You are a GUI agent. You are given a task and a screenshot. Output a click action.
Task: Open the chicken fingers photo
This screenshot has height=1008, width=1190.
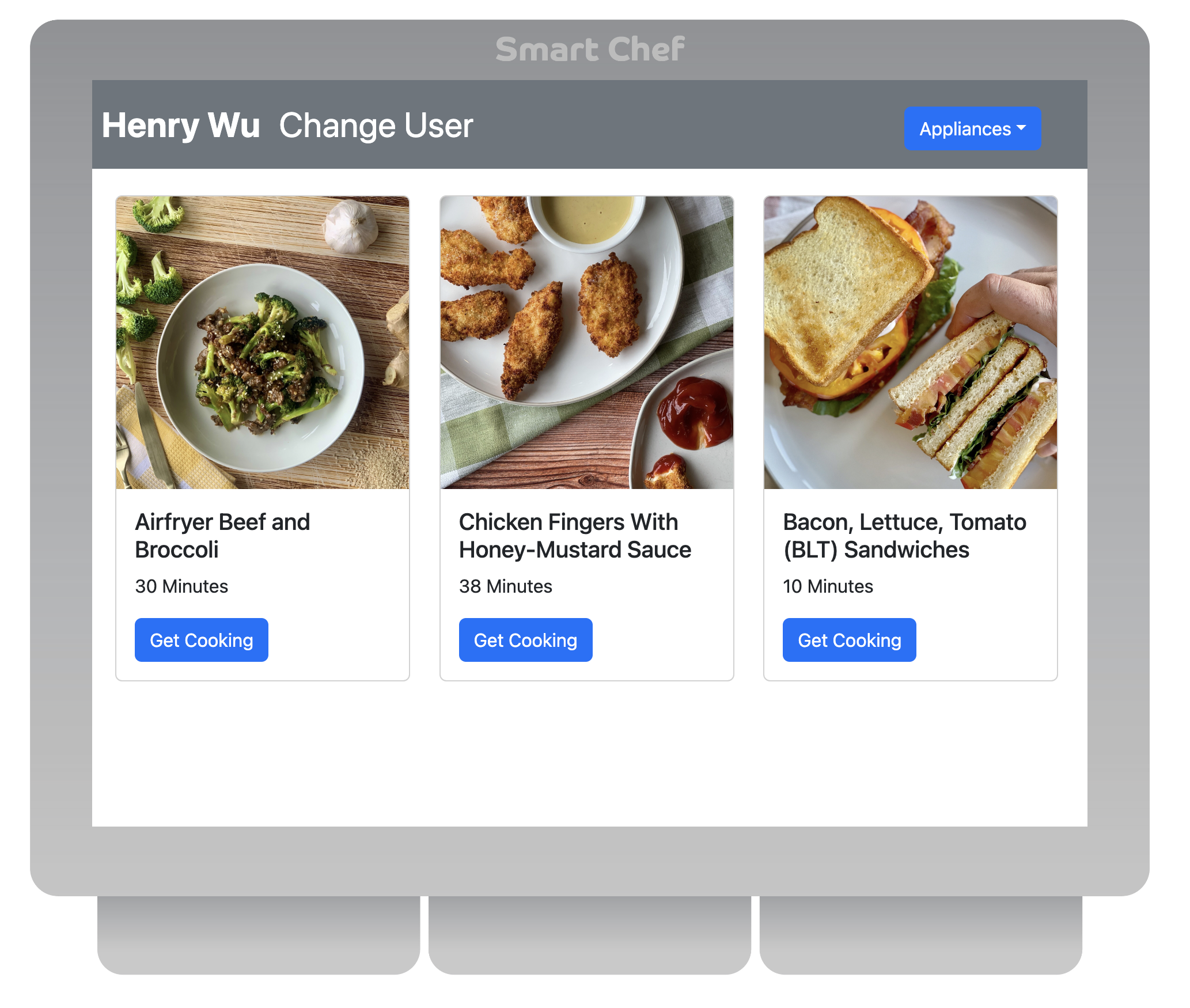pos(587,343)
